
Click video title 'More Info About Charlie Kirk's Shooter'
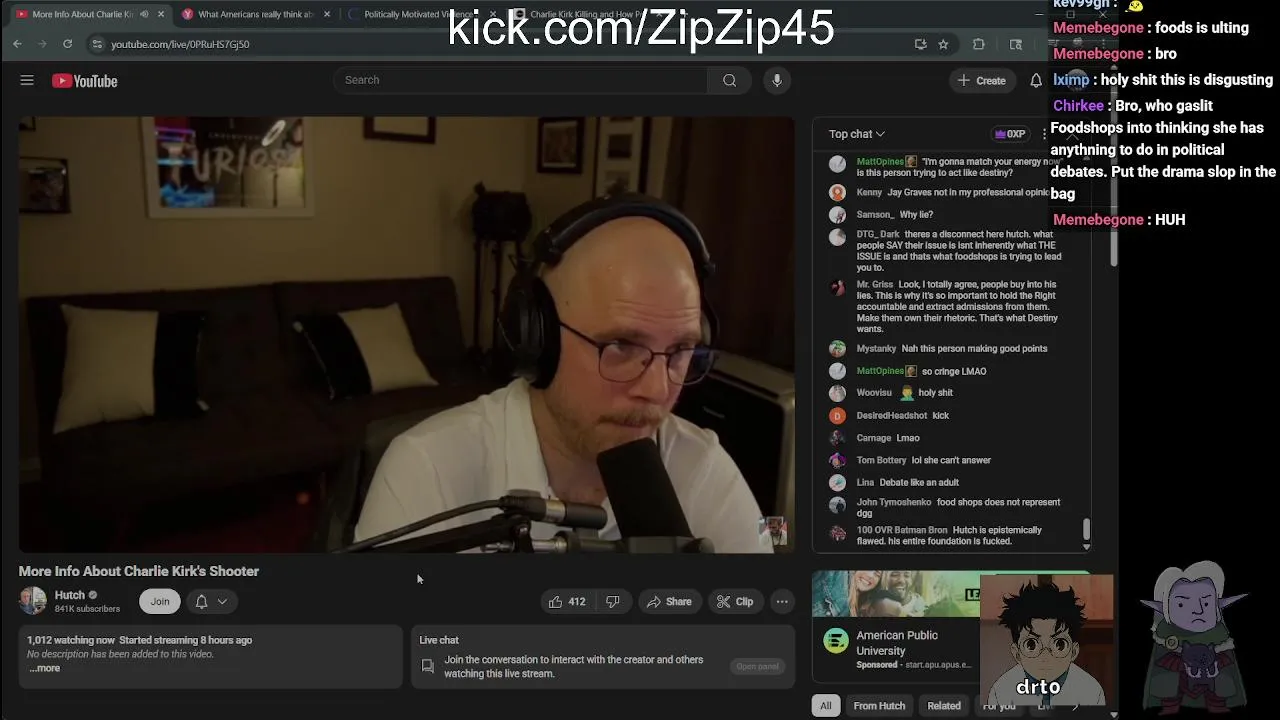[x=139, y=571]
